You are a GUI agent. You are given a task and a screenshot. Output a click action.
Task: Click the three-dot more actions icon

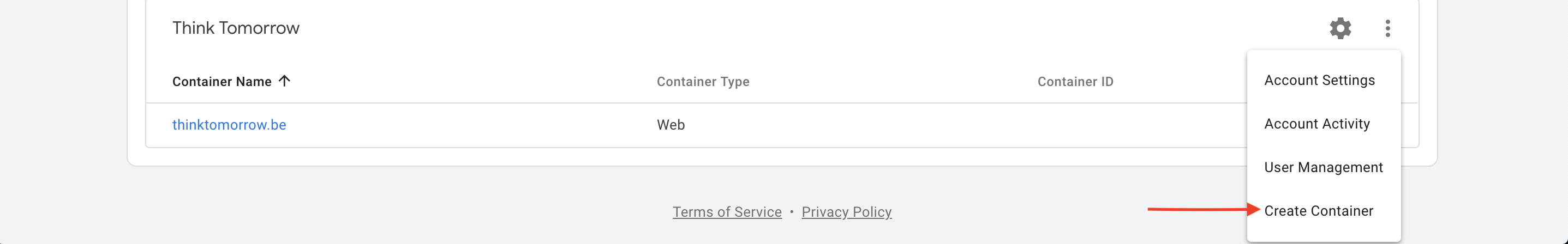click(1387, 28)
